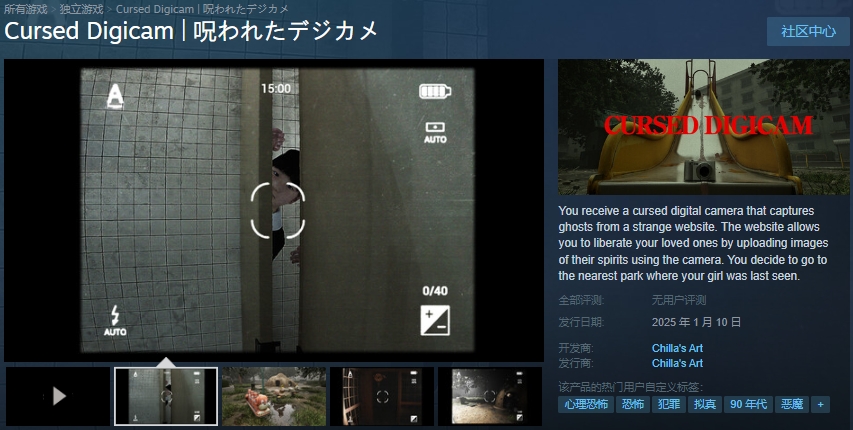Open the Cursed Digicam header capsule image
The width and height of the screenshot is (853, 430).
tap(703, 127)
